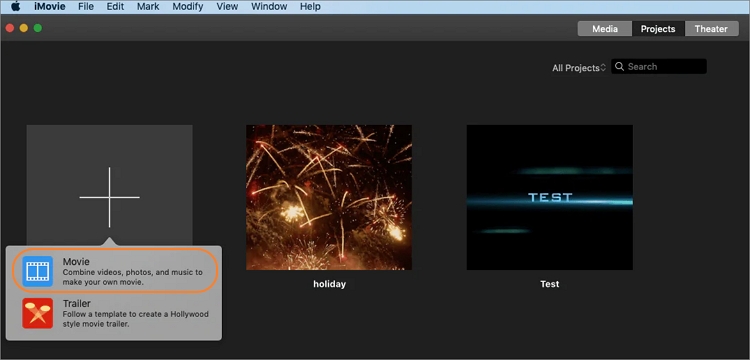
Task: Open the Window menu
Action: click(x=269, y=7)
